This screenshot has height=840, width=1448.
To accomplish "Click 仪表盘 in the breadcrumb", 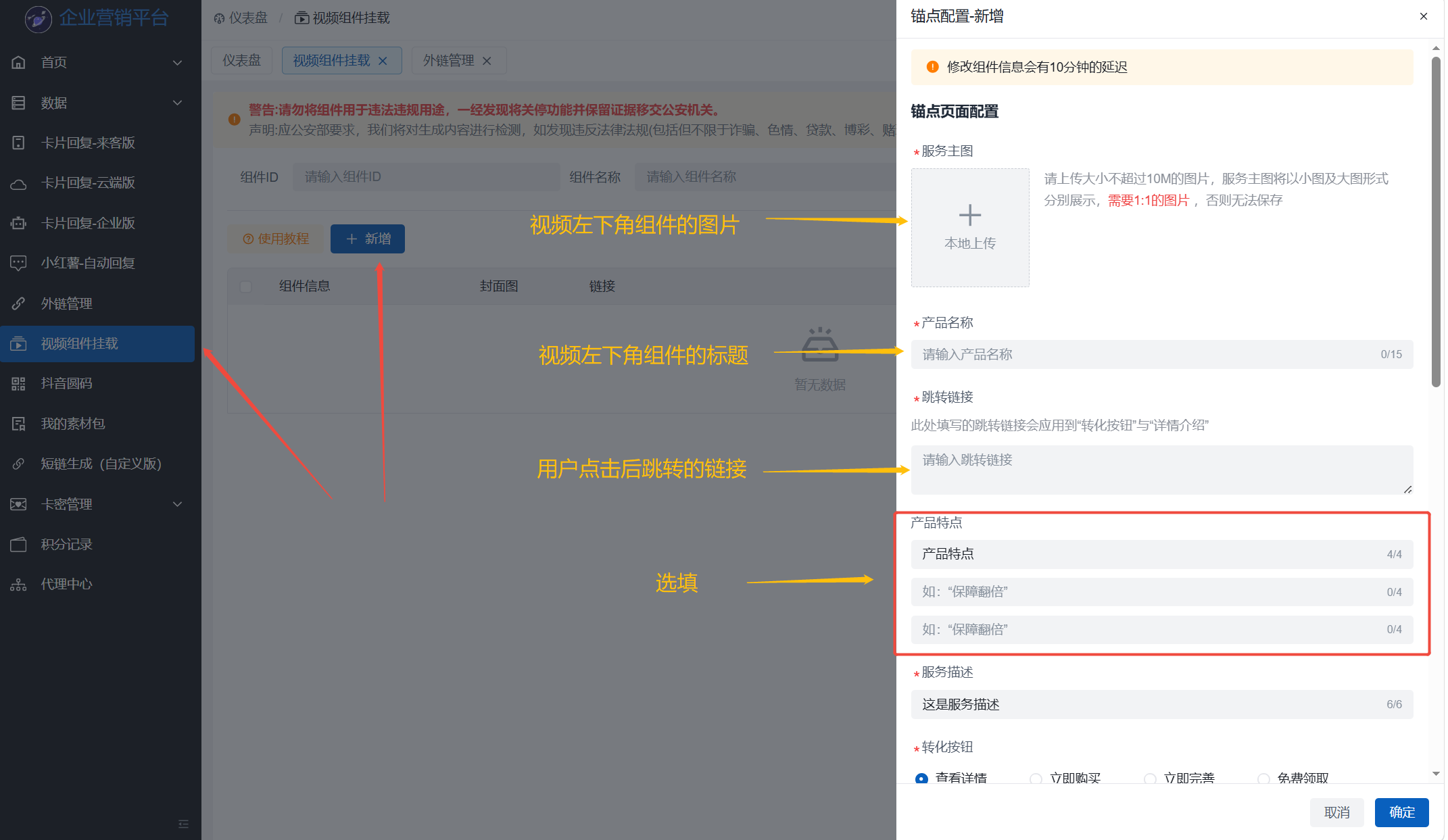I will click(248, 18).
